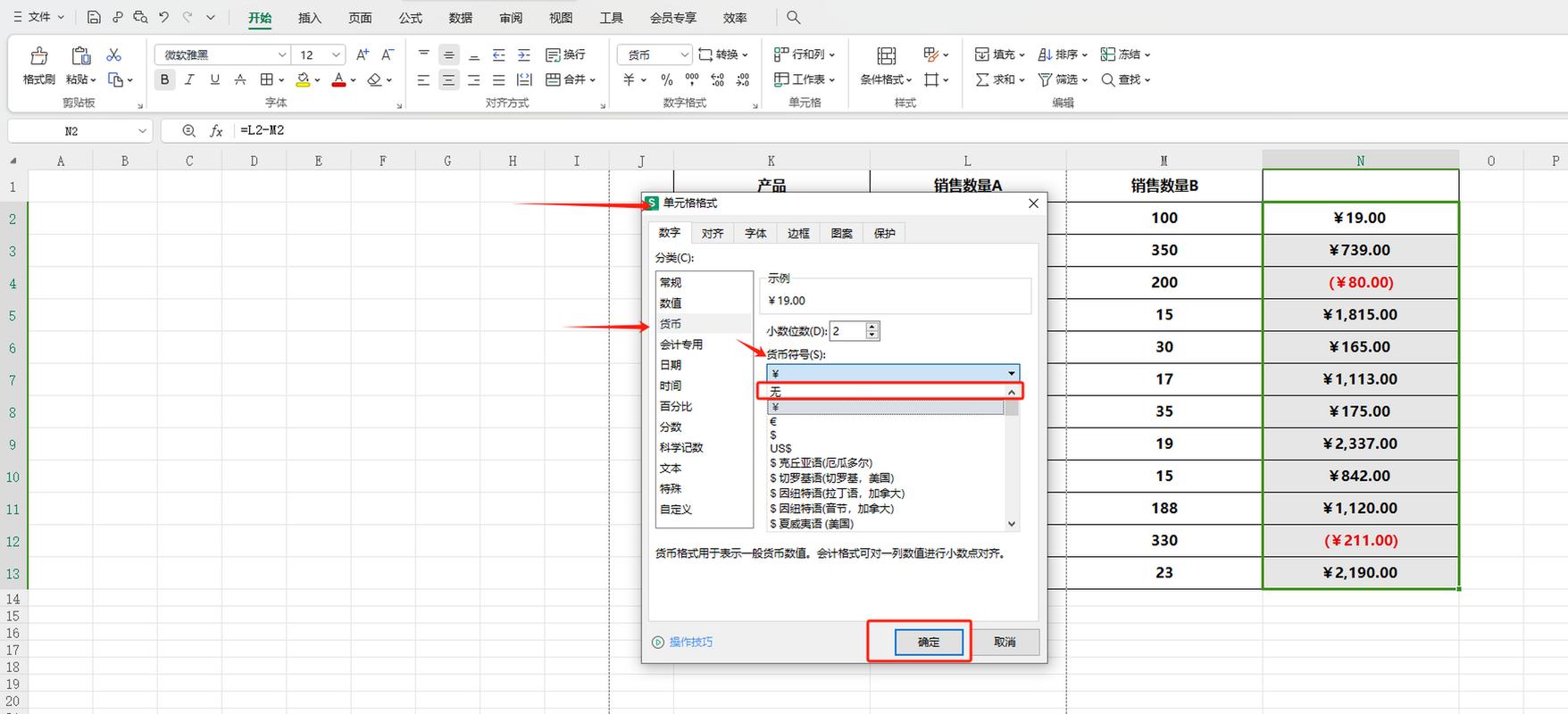Switch to the 插入 ribbon tab
Screen dimensions: 1568x714
tap(310, 17)
